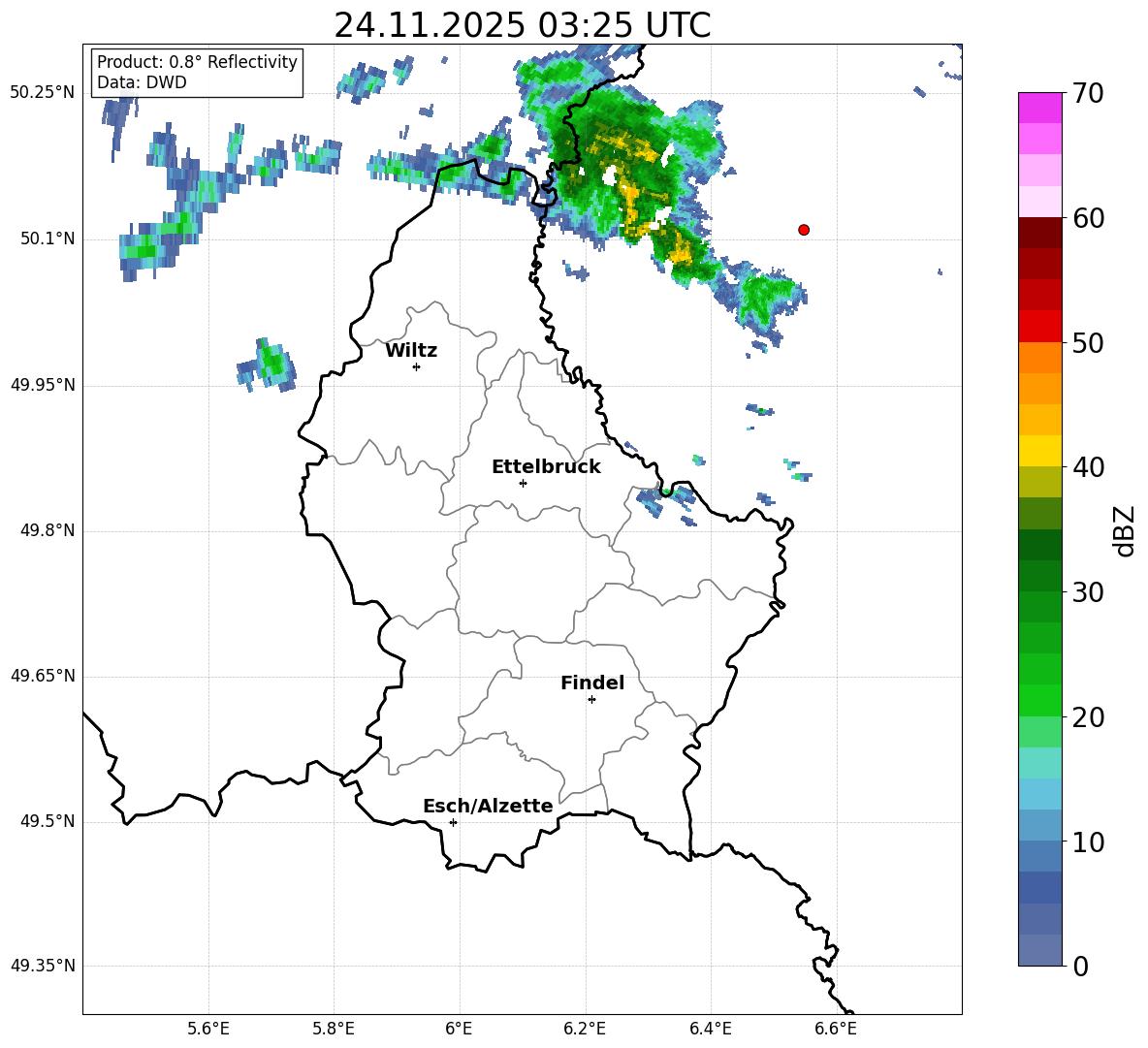This screenshot has height=1048, width=1148.
Task: Click the 6.6°E longitude label
Action: point(836,1029)
